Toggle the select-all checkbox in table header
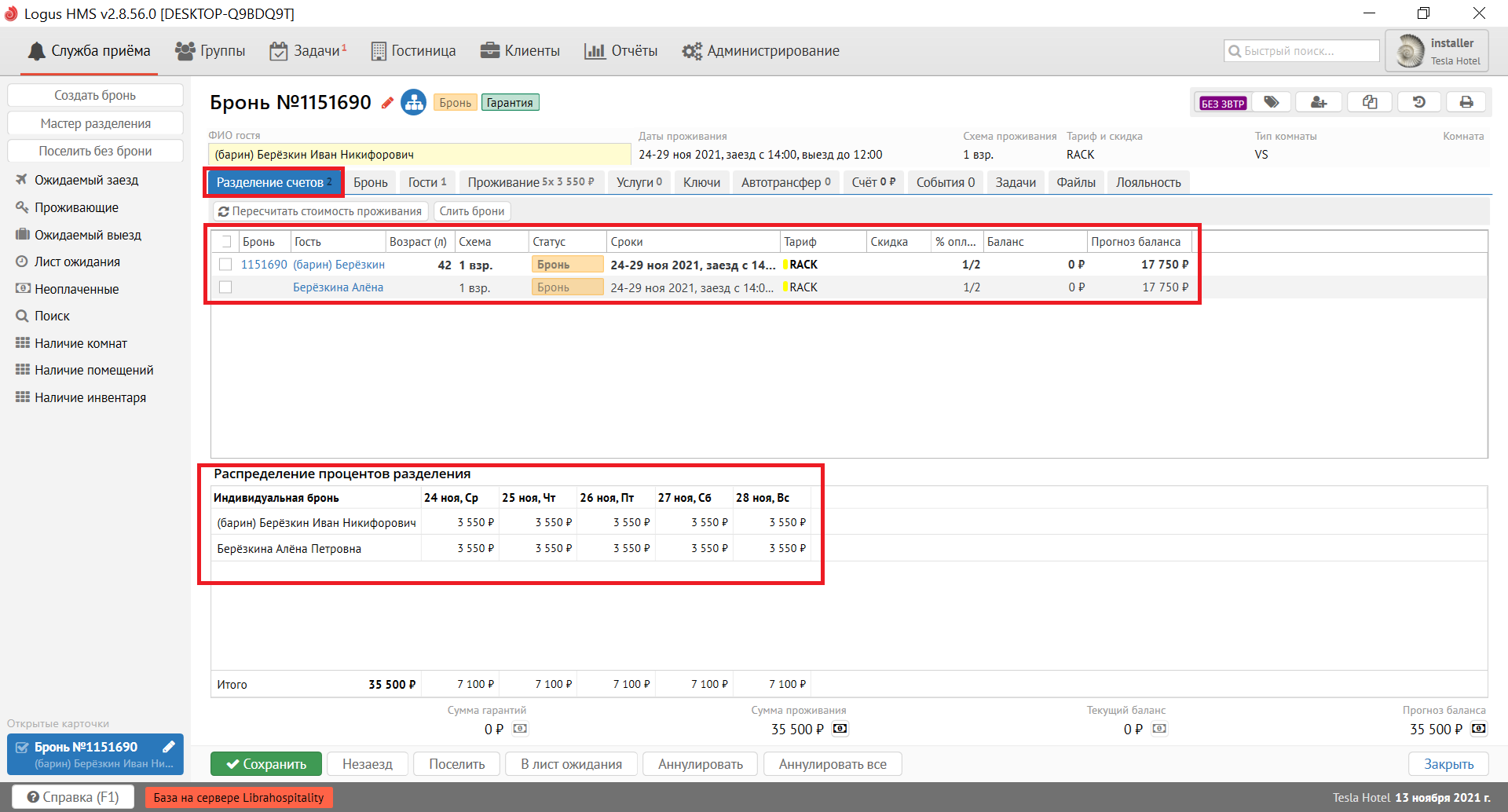This screenshot has width=1508, height=812. click(226, 242)
